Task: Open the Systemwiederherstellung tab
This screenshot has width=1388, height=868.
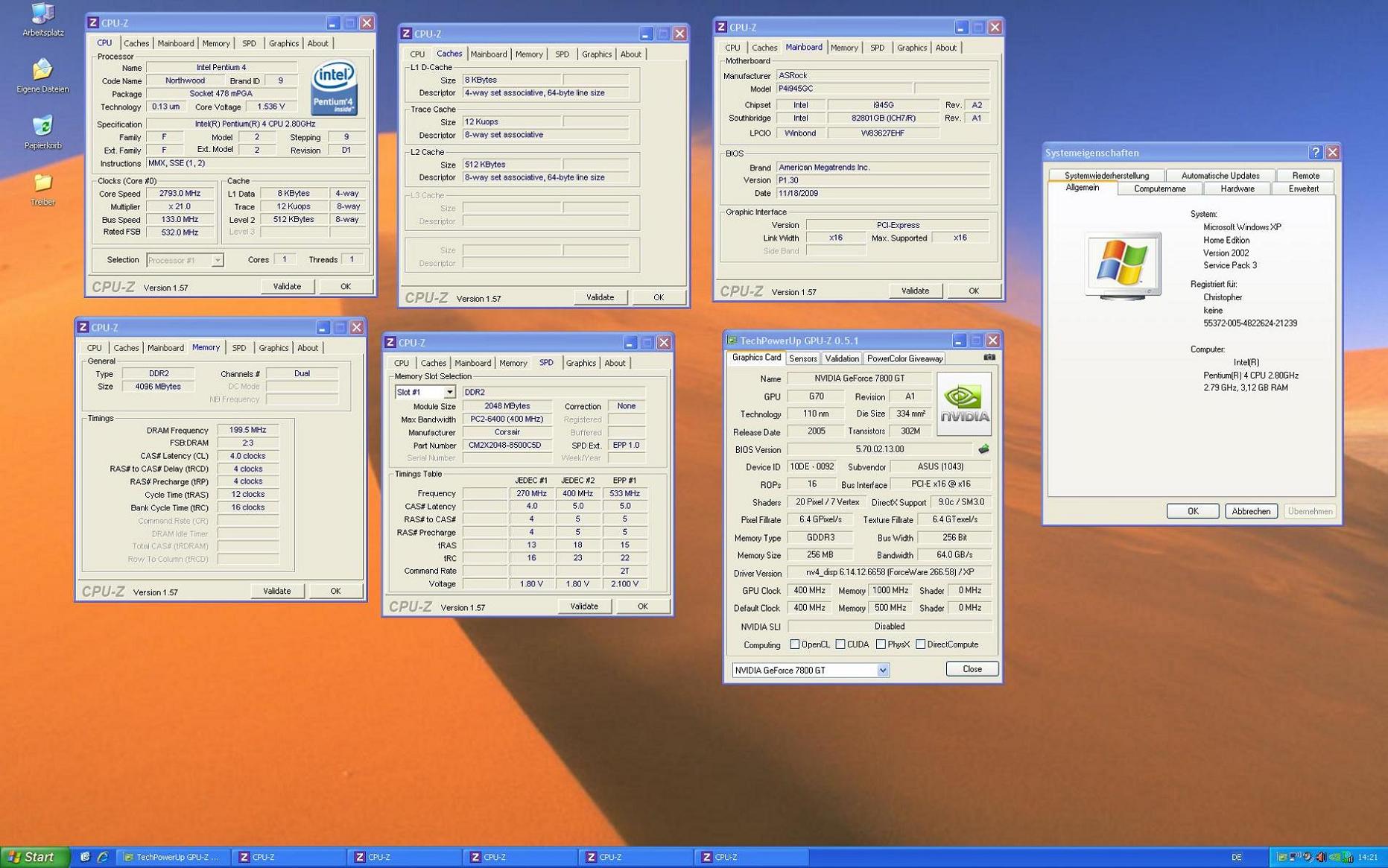Action: point(1106,176)
